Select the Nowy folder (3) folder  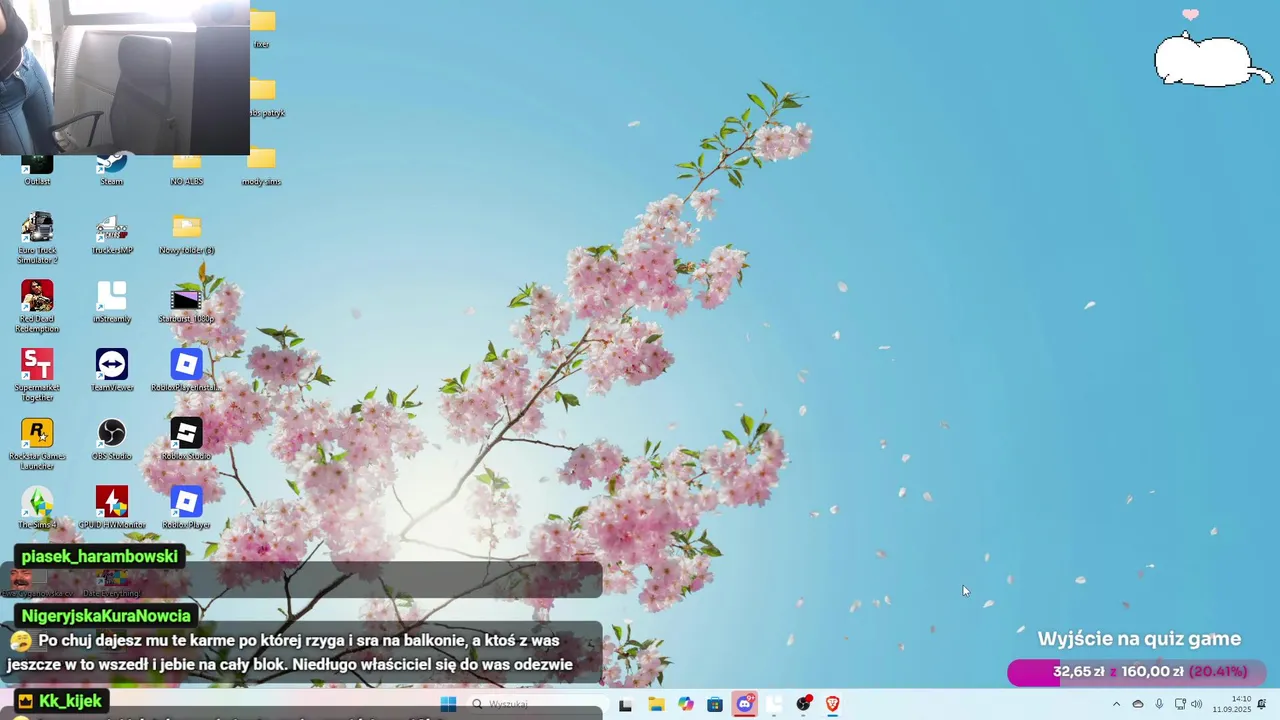tap(186, 234)
